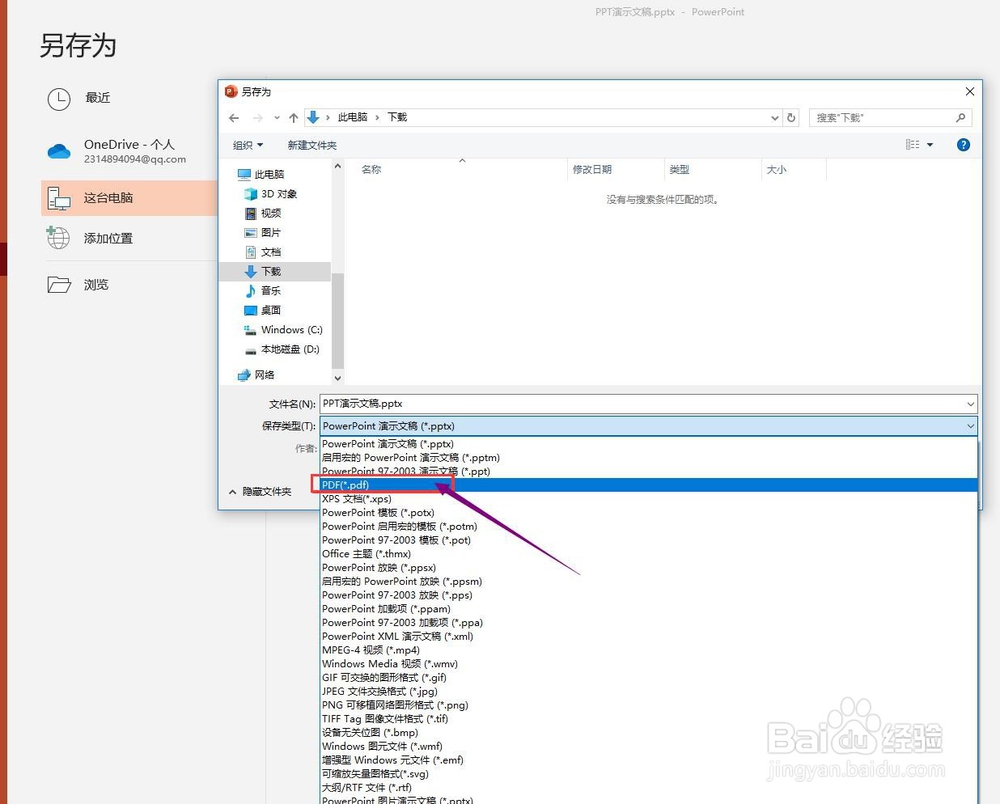Collapse the folder pane with 隐藏文件夹
Viewport: 1000px width, 804px height.
[260, 492]
